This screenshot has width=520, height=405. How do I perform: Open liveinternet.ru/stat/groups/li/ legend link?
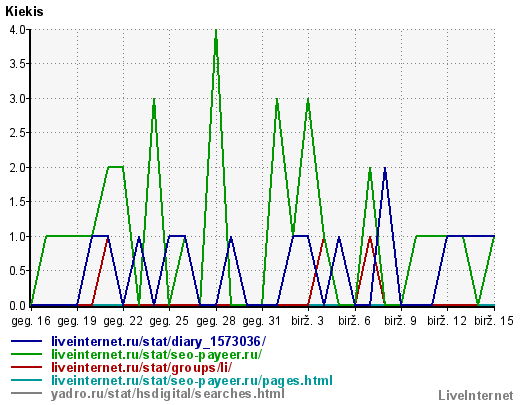click(x=141, y=367)
